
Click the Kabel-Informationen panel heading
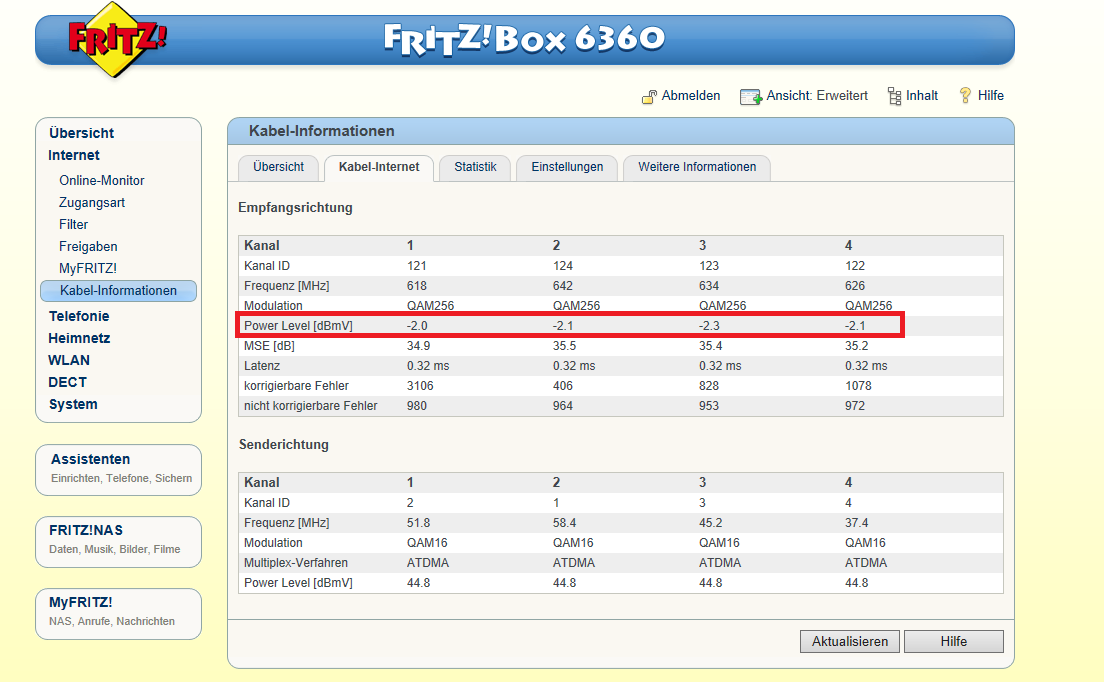point(322,131)
